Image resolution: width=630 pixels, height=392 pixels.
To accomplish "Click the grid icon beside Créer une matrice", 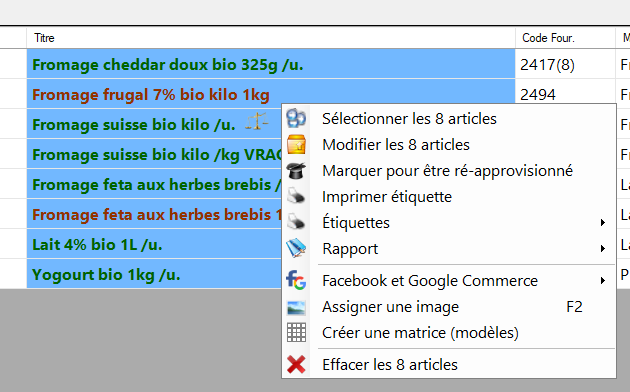I will pos(297,333).
